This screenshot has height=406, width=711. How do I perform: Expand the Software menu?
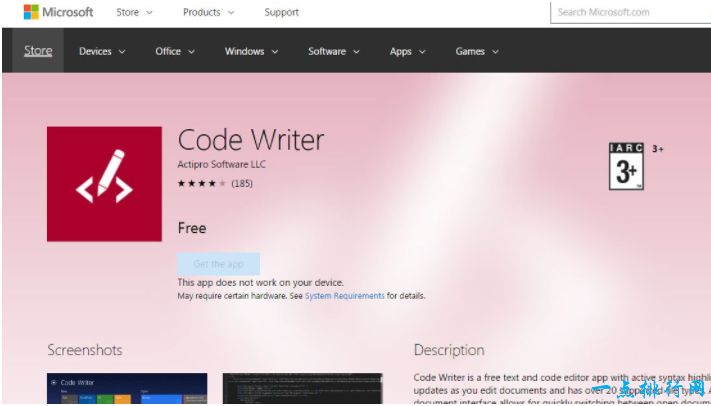pos(334,51)
